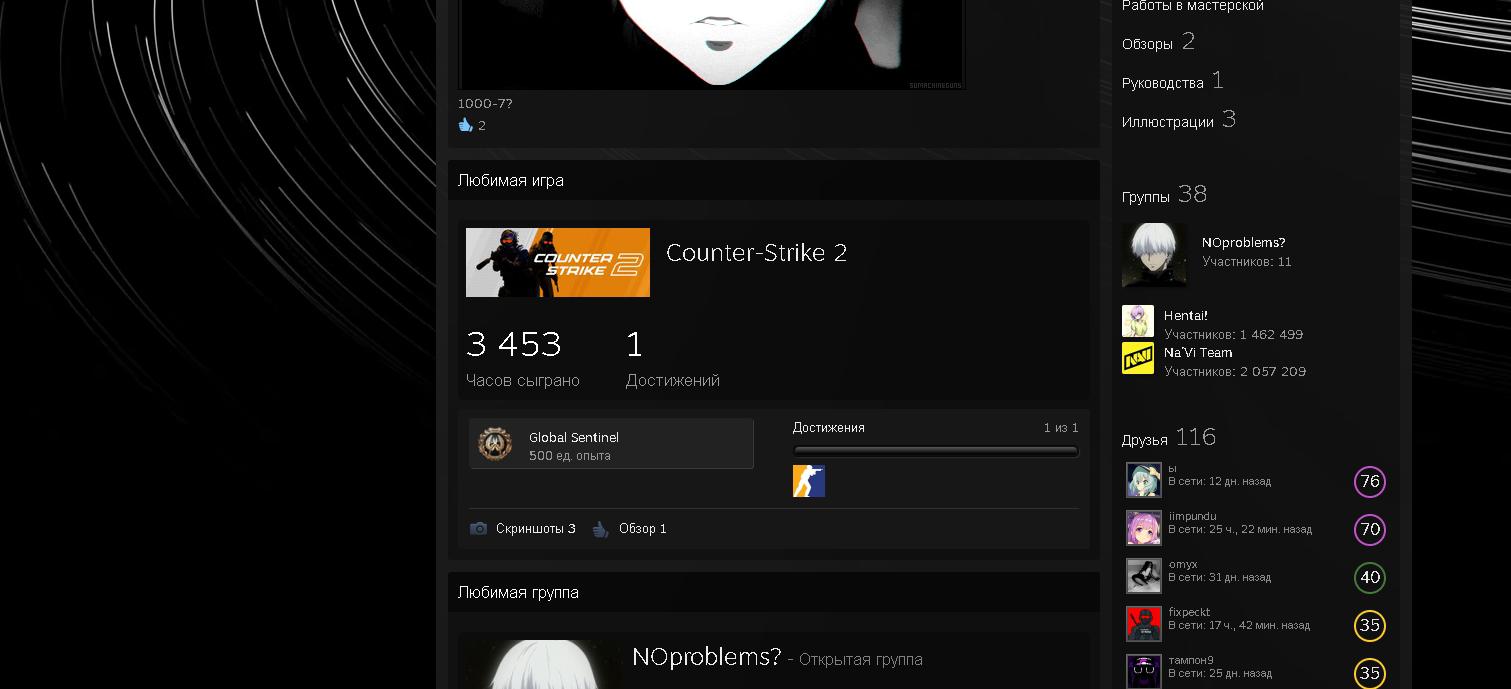
Task: Open avatar of friend ы
Action: 1144,480
